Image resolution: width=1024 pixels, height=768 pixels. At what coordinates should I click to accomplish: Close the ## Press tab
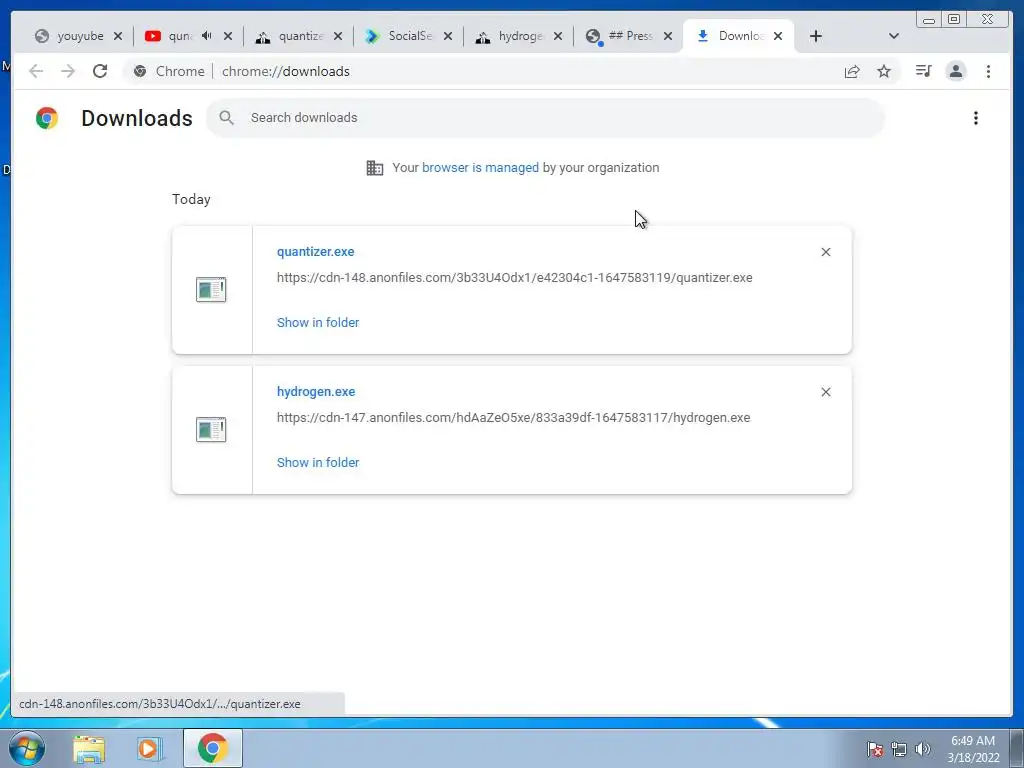668,36
